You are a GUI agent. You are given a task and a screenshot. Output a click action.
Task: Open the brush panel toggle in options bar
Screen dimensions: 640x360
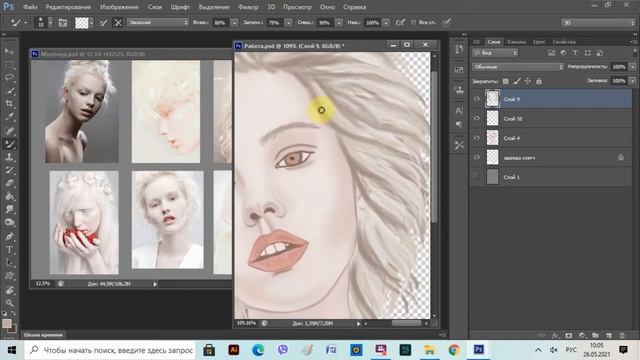click(63, 23)
